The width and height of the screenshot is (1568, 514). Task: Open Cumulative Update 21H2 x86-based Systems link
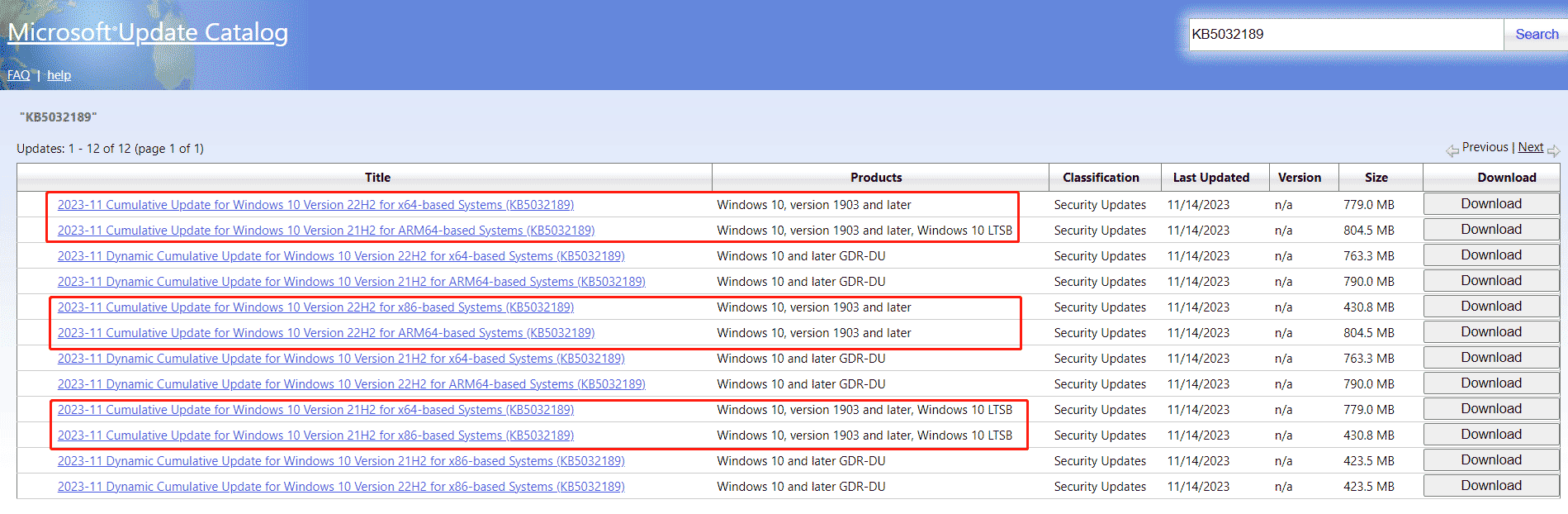315,435
